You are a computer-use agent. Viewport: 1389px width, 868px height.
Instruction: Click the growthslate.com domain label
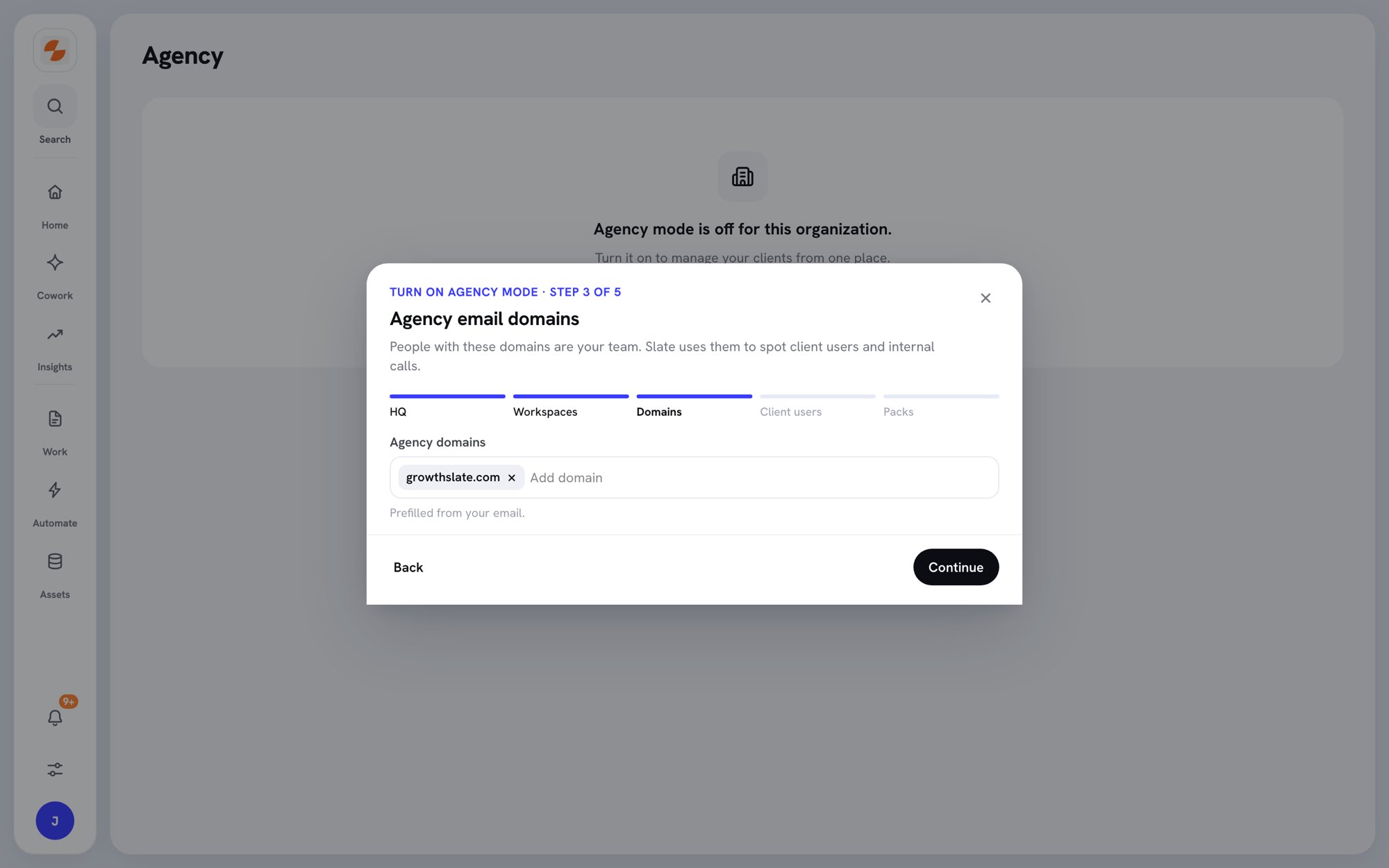point(453,478)
